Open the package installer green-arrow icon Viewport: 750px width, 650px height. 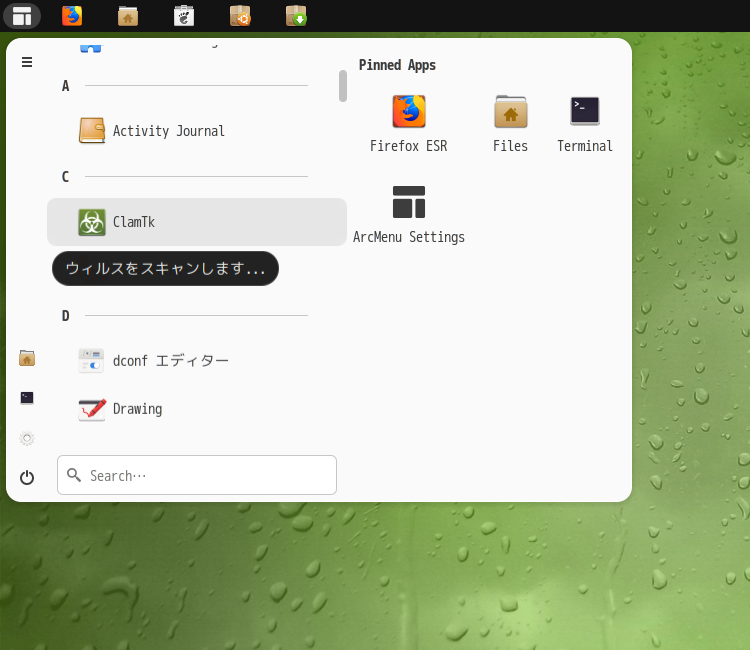(x=296, y=16)
